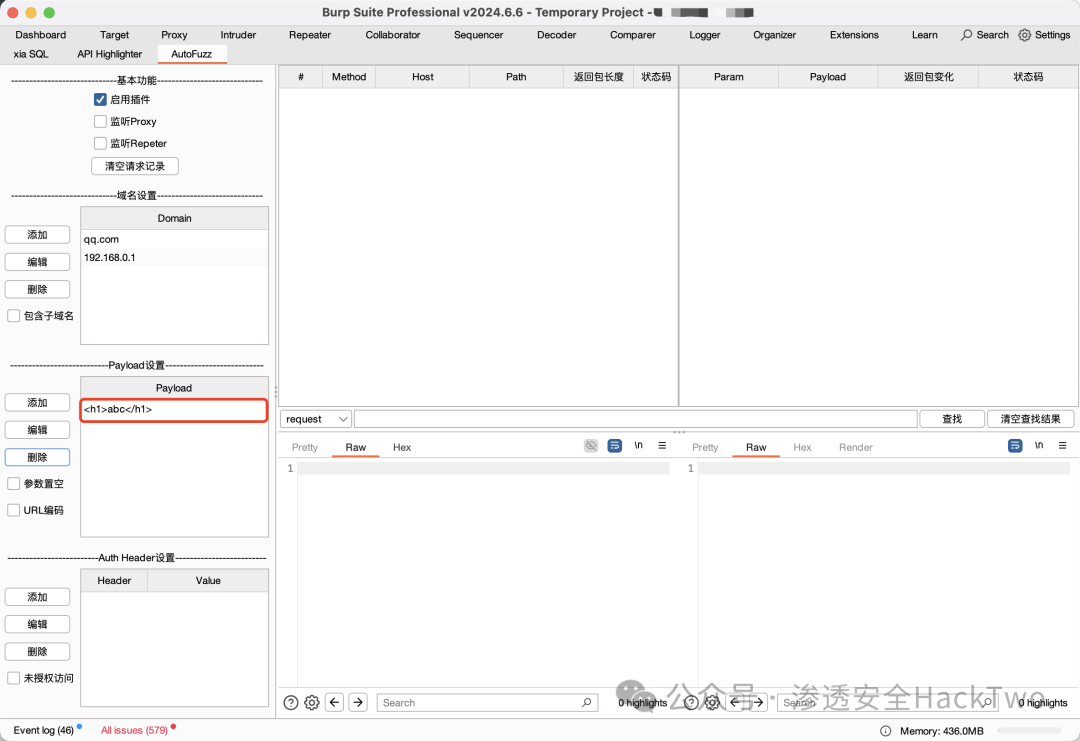Select the AutoFuzz tab
The height and width of the screenshot is (741, 1080).
[x=191, y=54]
